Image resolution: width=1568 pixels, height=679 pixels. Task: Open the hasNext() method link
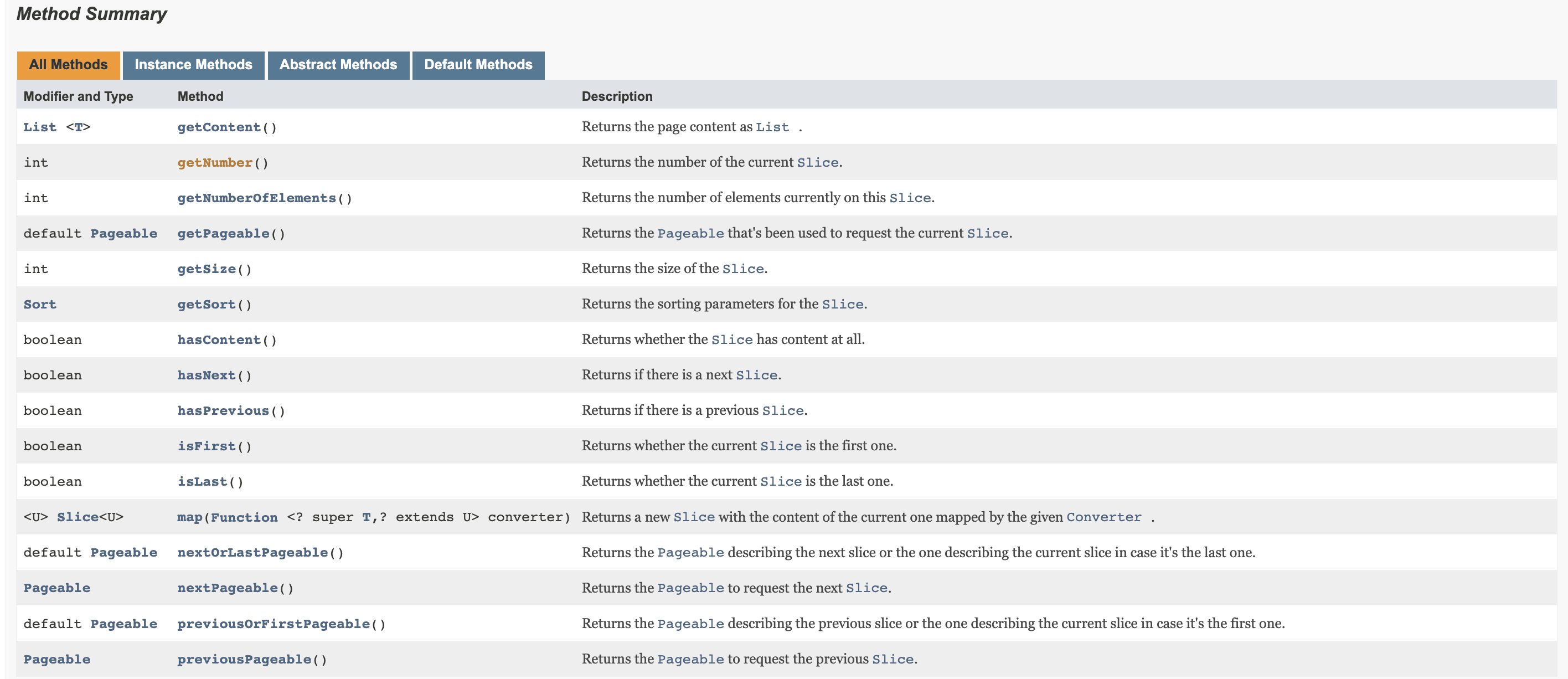click(207, 375)
